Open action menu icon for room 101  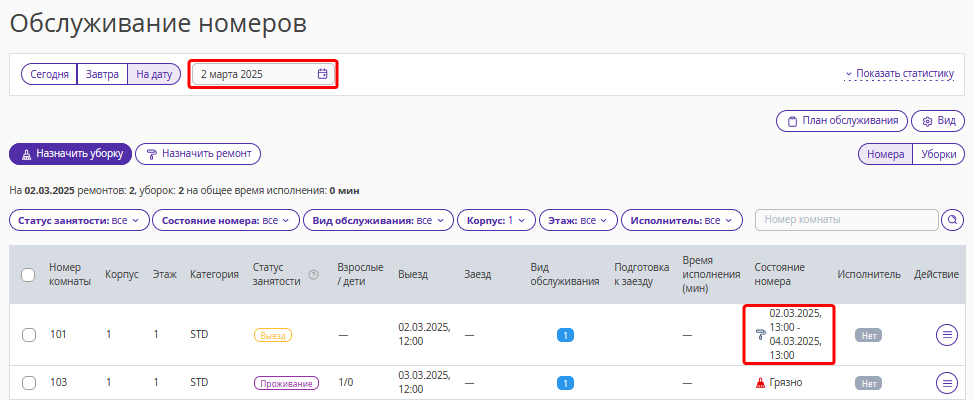[x=947, y=335]
